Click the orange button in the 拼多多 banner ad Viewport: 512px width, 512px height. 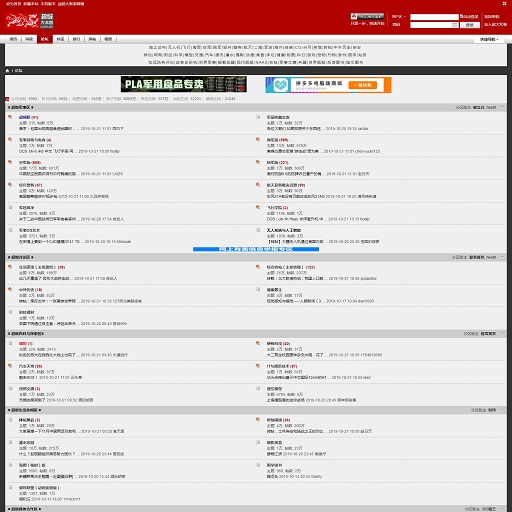[363, 85]
